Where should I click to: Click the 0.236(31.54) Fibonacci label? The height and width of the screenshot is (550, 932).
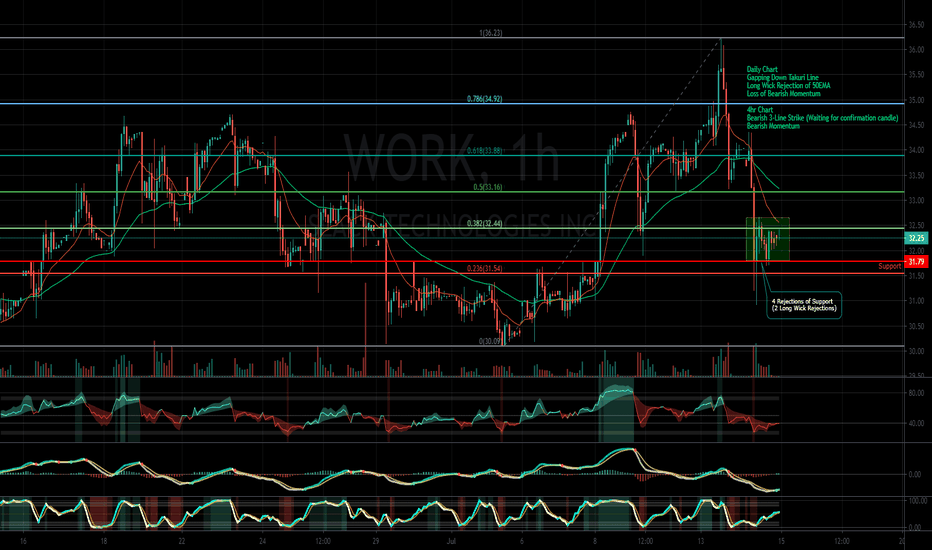tap(484, 268)
